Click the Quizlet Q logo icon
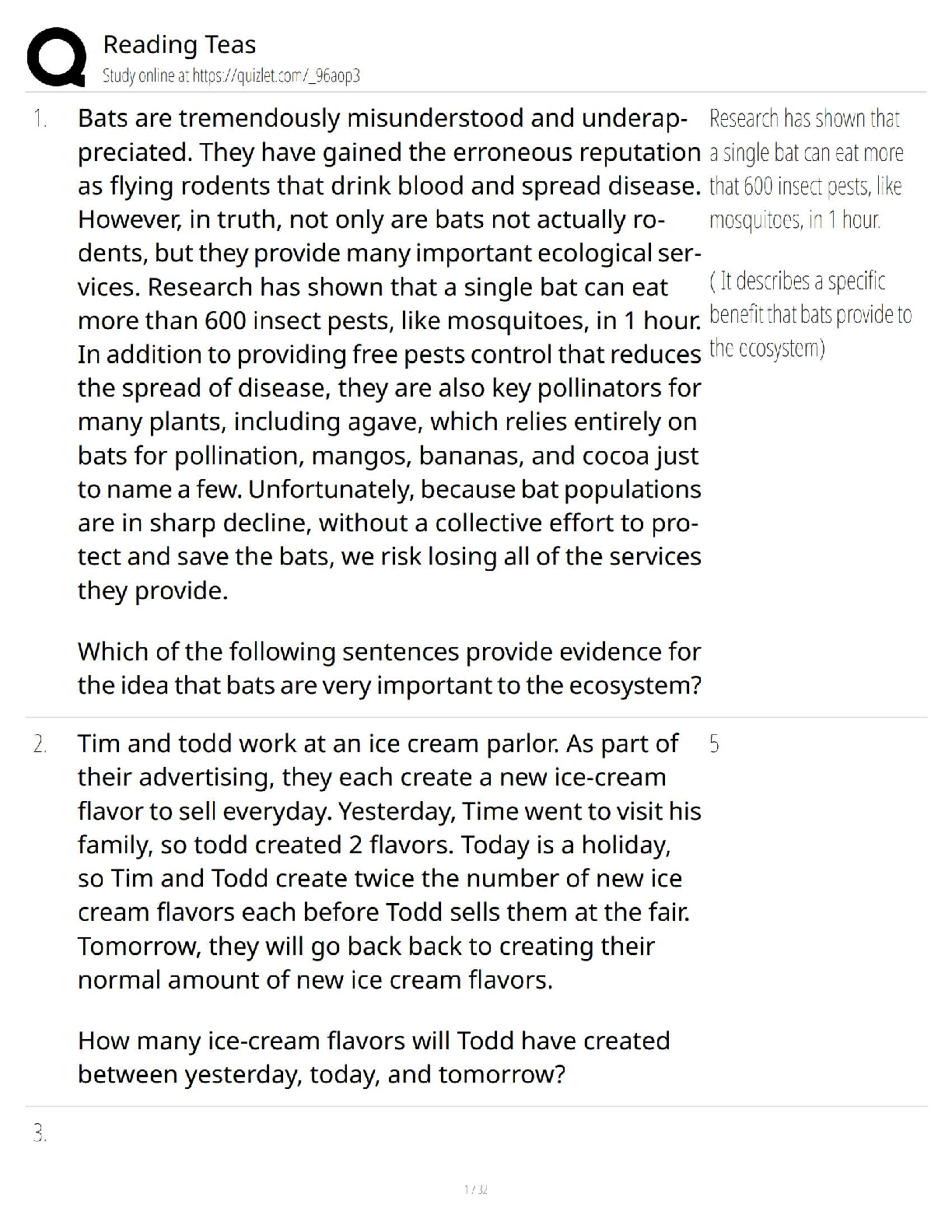Screen dimensions: 952x1232 [x=56, y=57]
